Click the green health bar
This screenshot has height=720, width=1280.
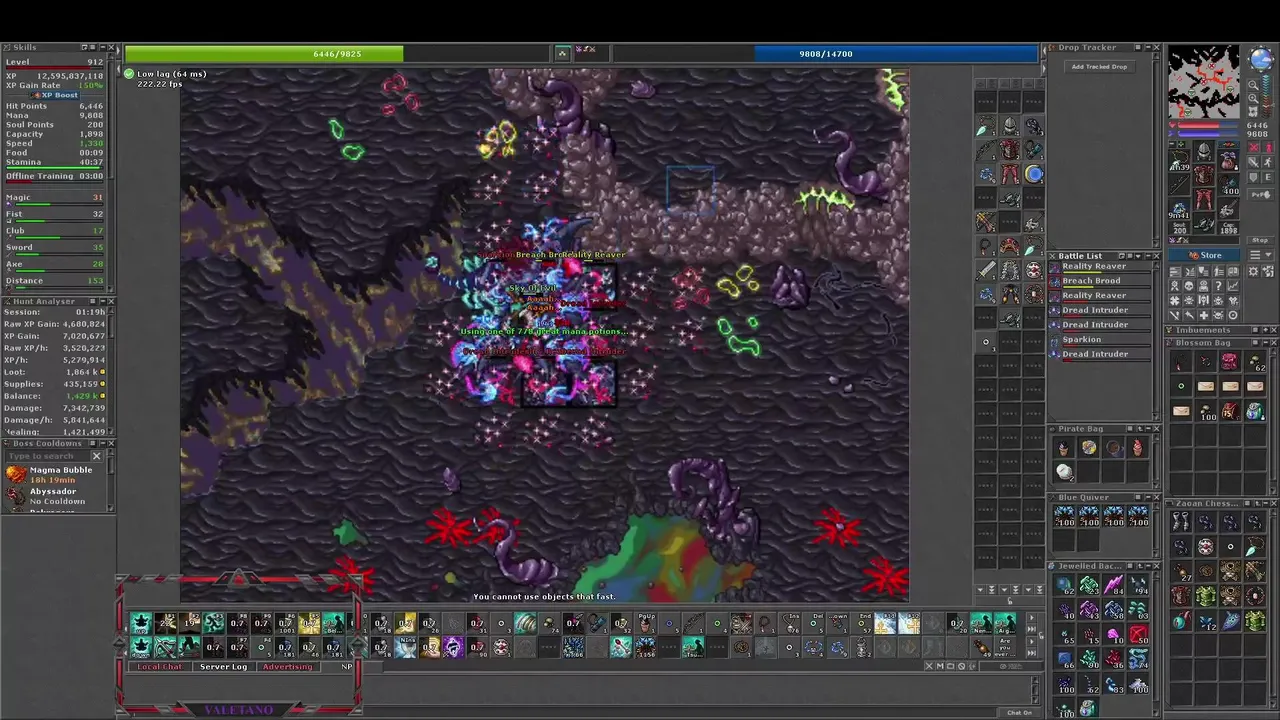(x=337, y=53)
